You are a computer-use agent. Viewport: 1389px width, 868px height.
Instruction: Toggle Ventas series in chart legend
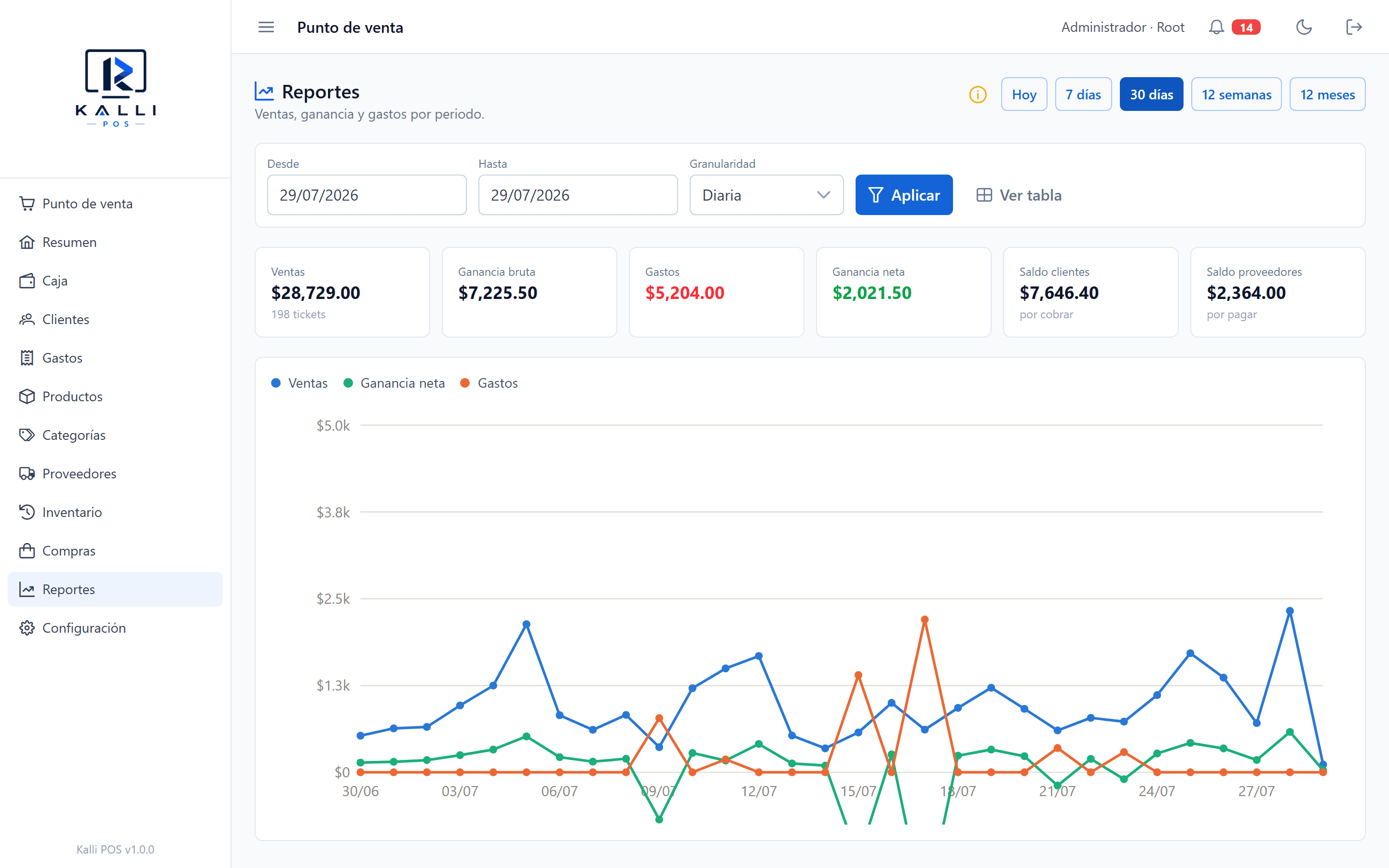tap(299, 383)
